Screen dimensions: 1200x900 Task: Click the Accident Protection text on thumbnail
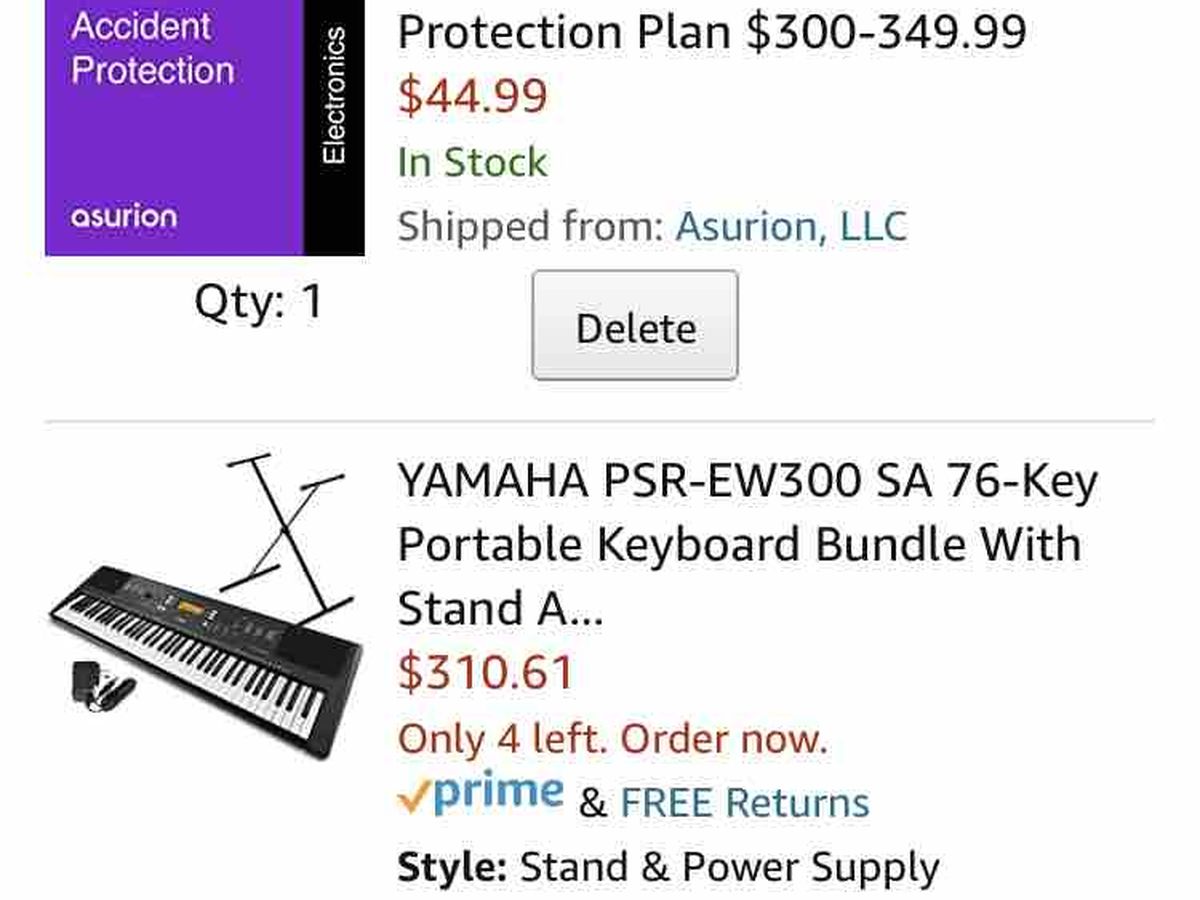click(152, 48)
